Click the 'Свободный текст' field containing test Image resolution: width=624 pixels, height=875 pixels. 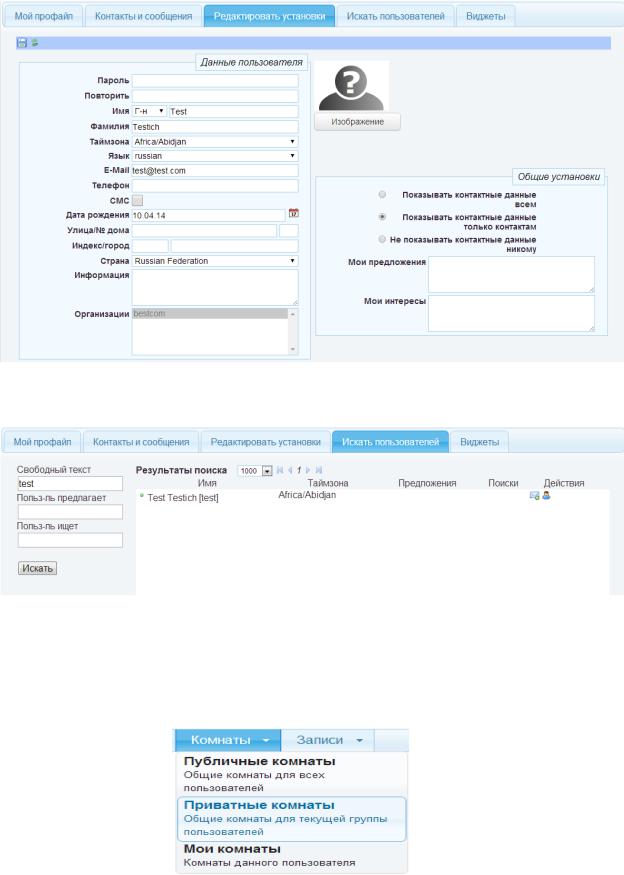click(x=70, y=483)
